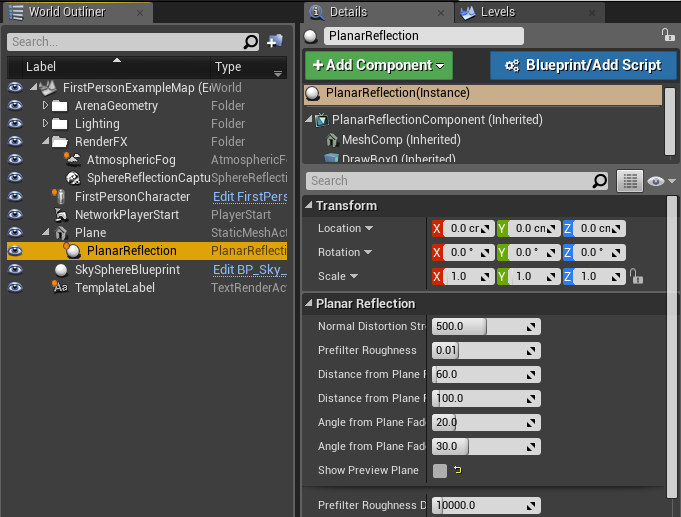
Task: Collapse the Planar Reflection section
Action: pos(309,304)
